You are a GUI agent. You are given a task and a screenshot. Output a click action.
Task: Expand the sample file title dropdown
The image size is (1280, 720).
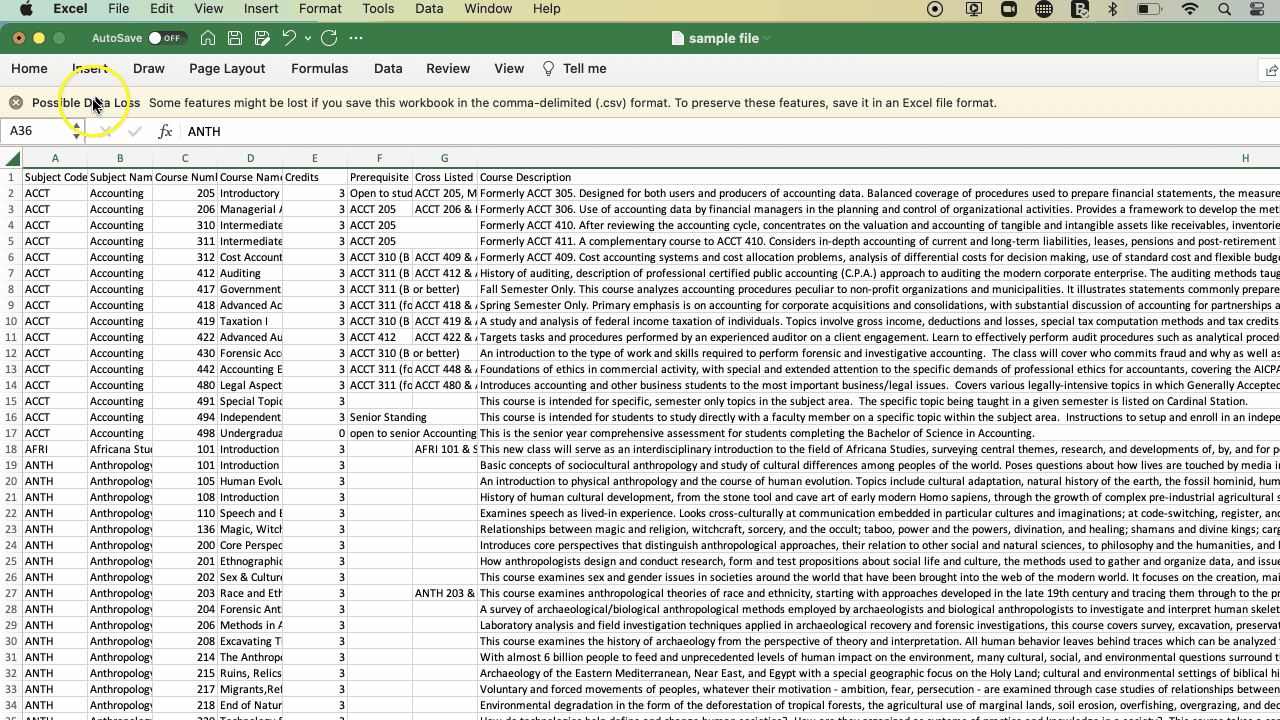767,38
